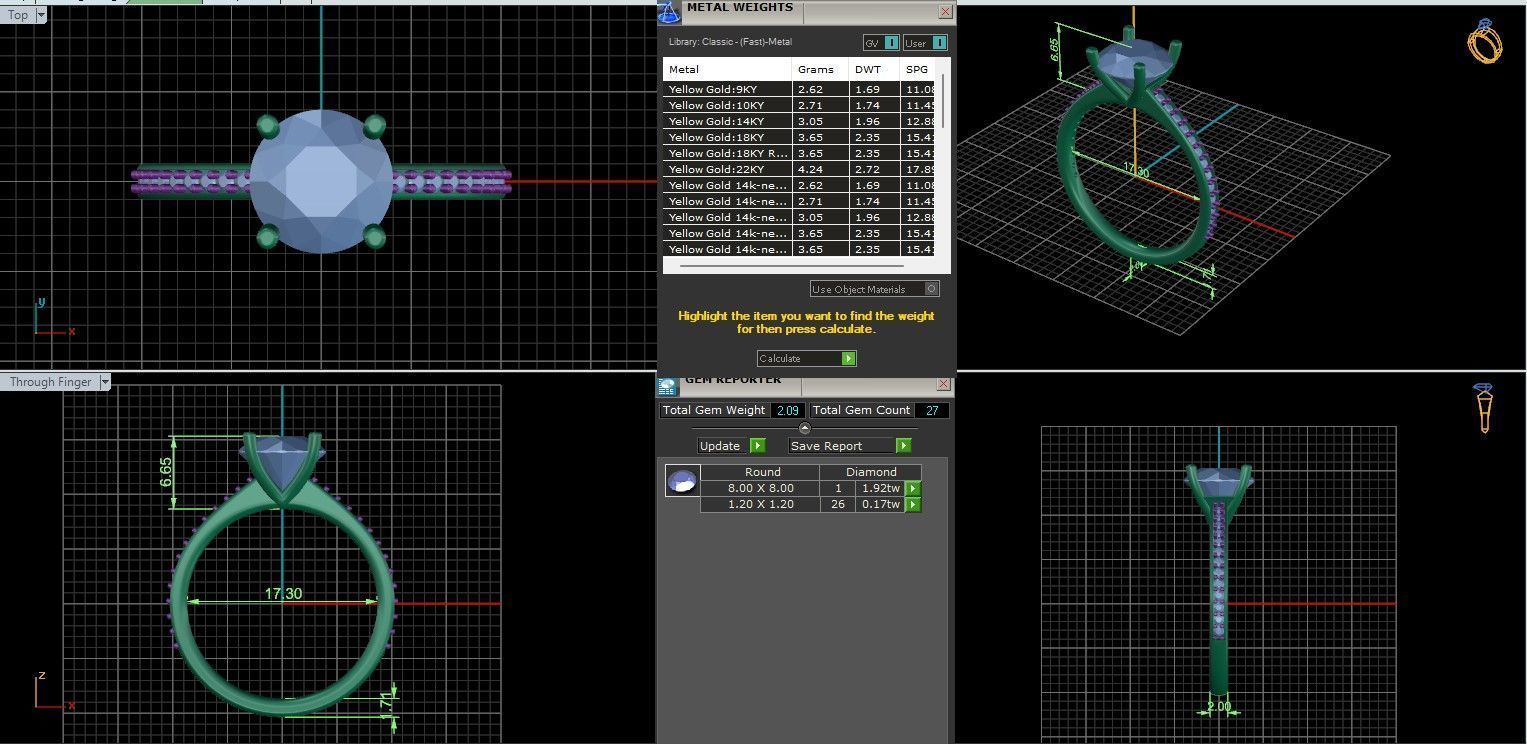1527x744 pixels.
Task: Click the 6.65 dimension in Through Finger view
Action: coord(166,472)
